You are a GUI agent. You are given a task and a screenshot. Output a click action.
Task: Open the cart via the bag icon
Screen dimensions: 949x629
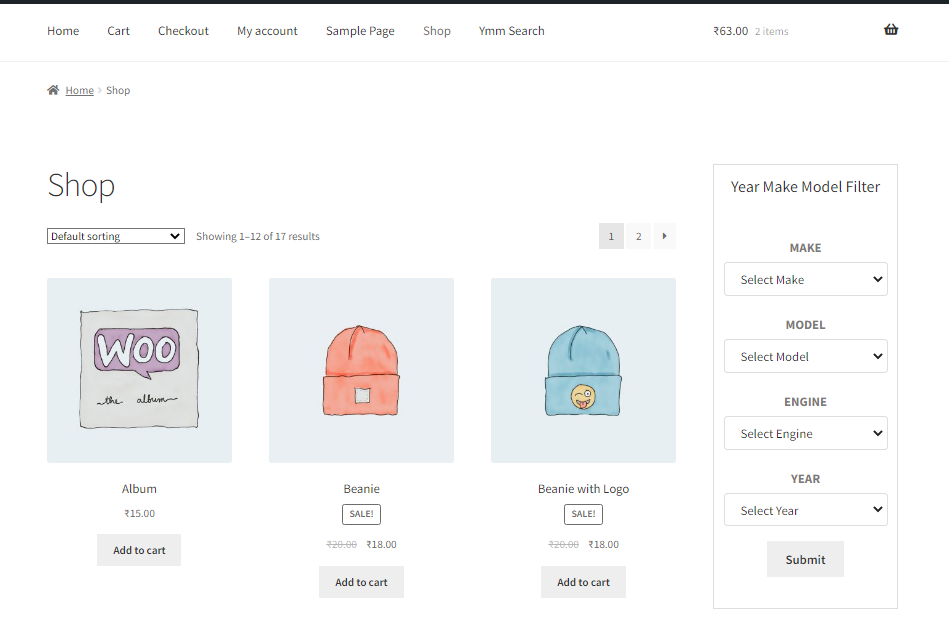[890, 30]
